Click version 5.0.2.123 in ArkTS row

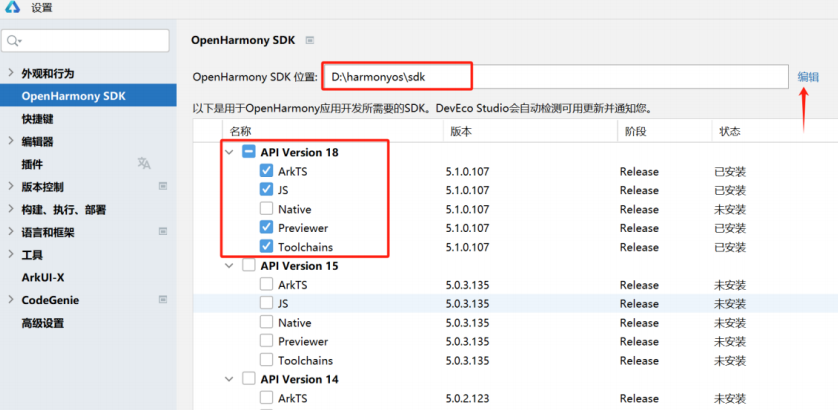coord(468,399)
